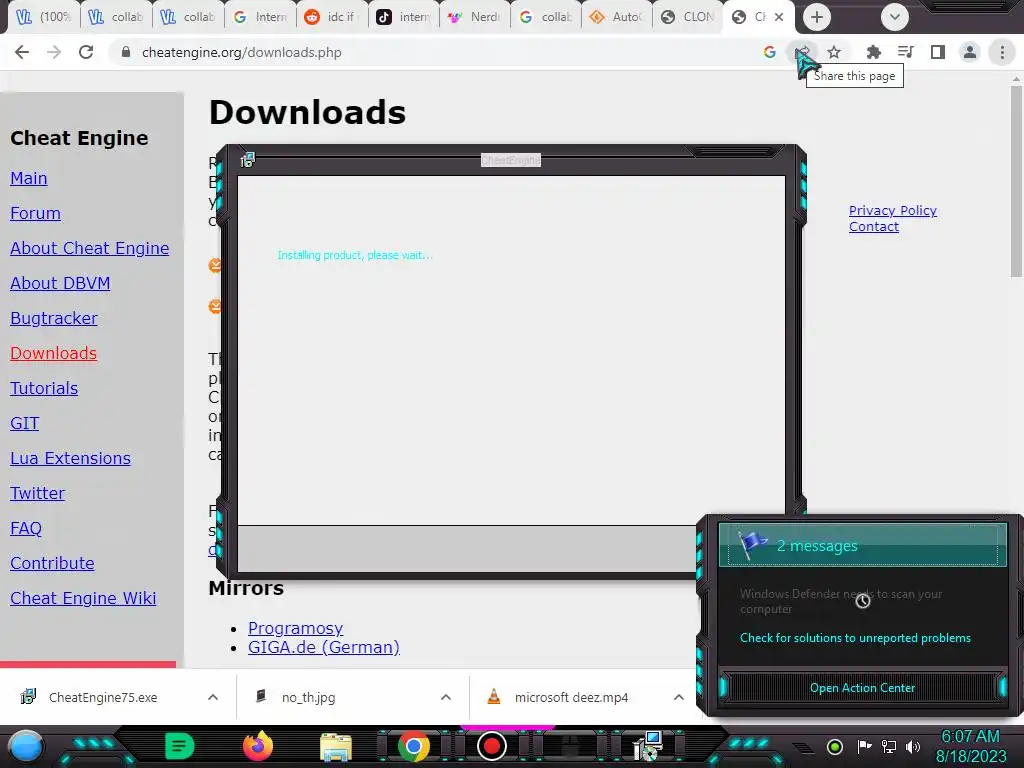Share this page icon
Viewport: 1024px width, 768px height.
click(x=802, y=52)
